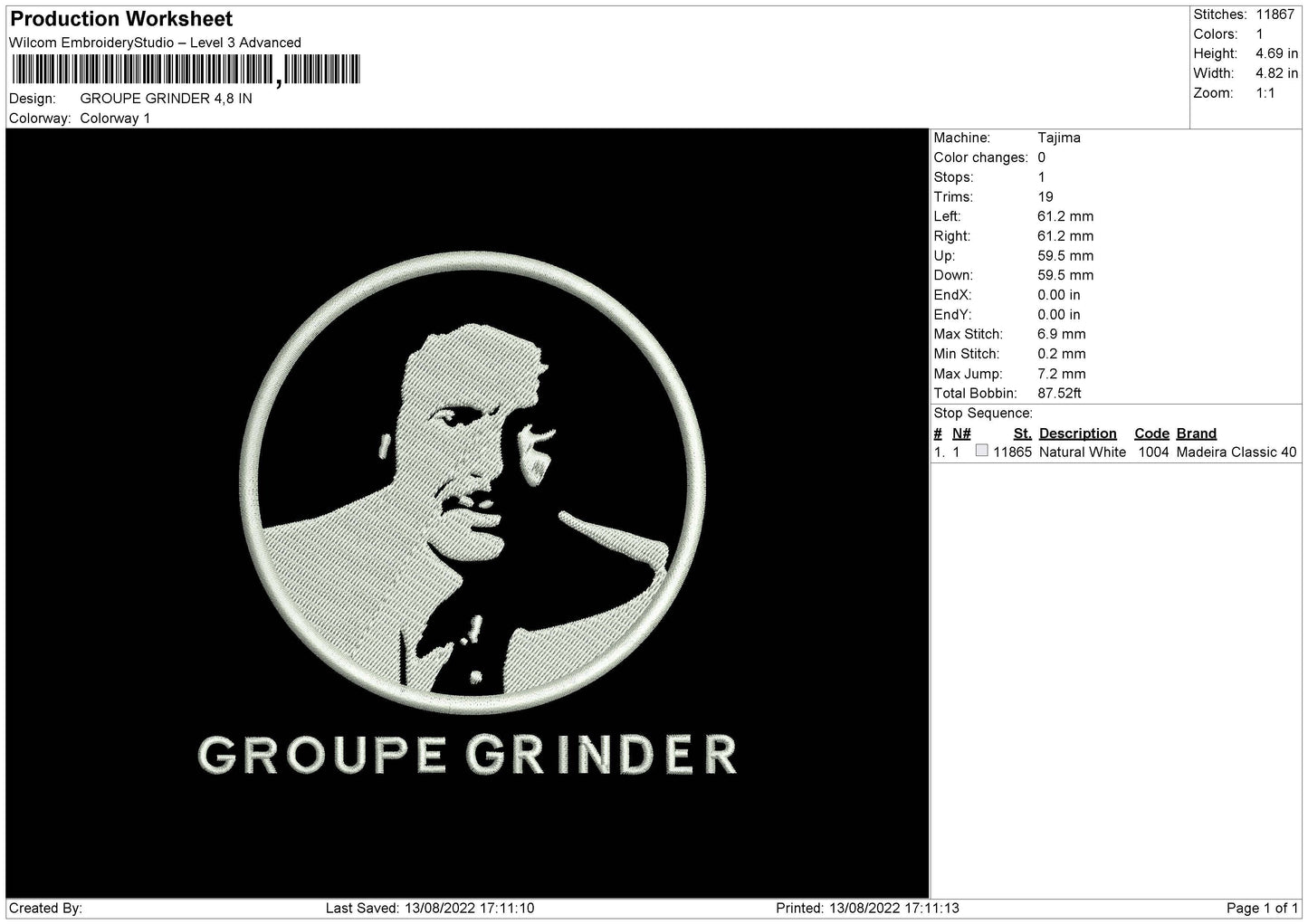This screenshot has width=1308, height=924.
Task: Click the 'Production Worksheet' title
Action: click(121, 19)
